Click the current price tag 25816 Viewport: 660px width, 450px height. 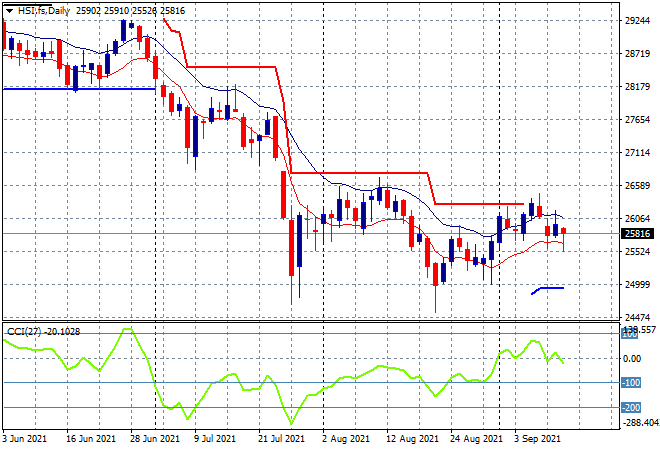coord(638,234)
